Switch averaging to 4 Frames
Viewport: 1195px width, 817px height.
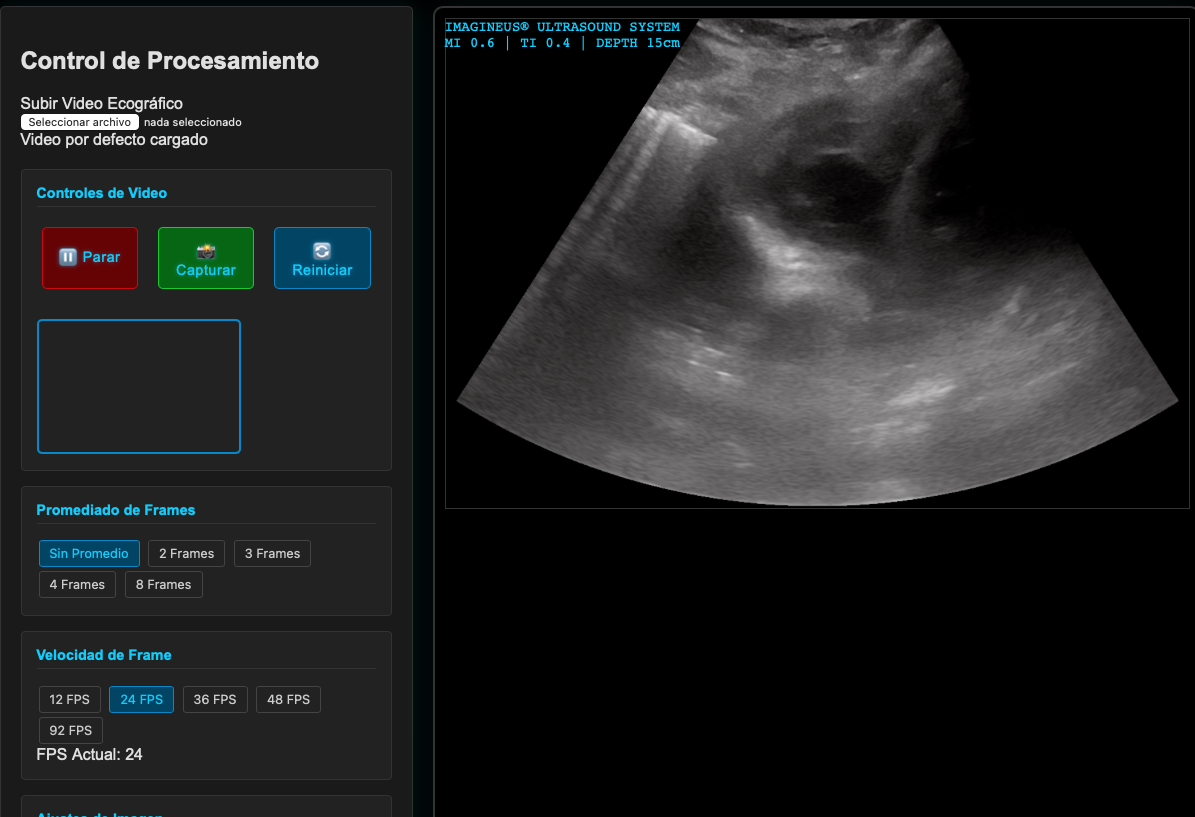(77, 585)
